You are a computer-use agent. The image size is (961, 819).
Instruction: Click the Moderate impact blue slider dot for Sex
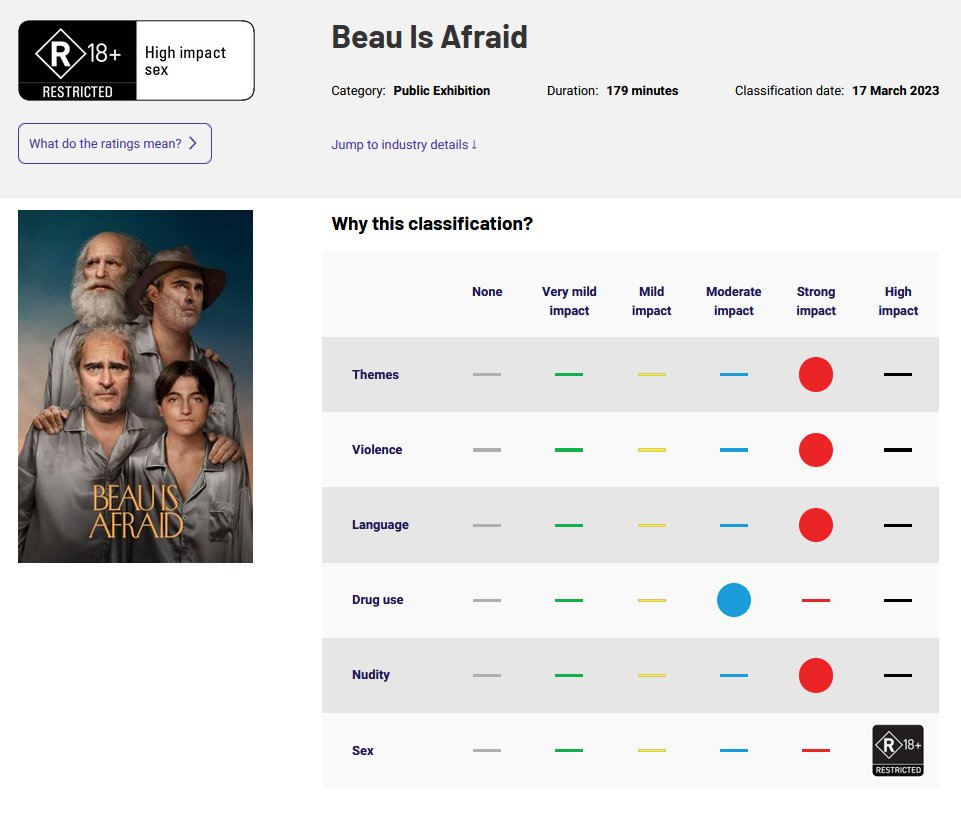[733, 749]
